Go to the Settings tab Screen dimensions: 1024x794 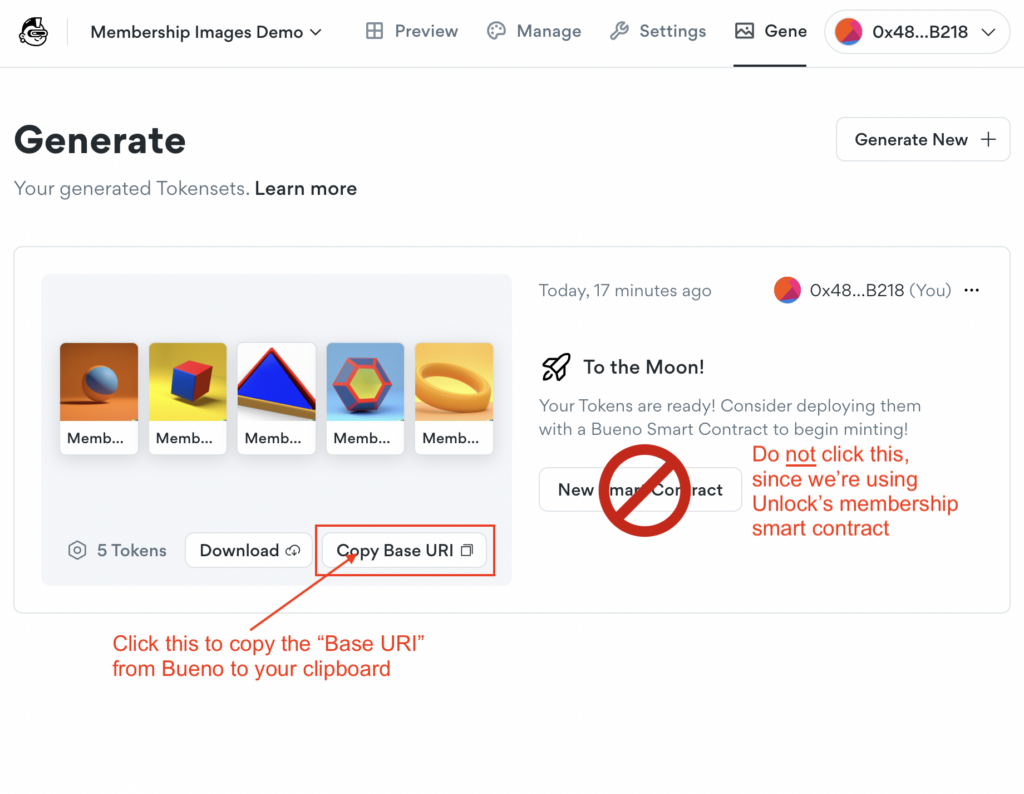pyautogui.click(x=658, y=31)
